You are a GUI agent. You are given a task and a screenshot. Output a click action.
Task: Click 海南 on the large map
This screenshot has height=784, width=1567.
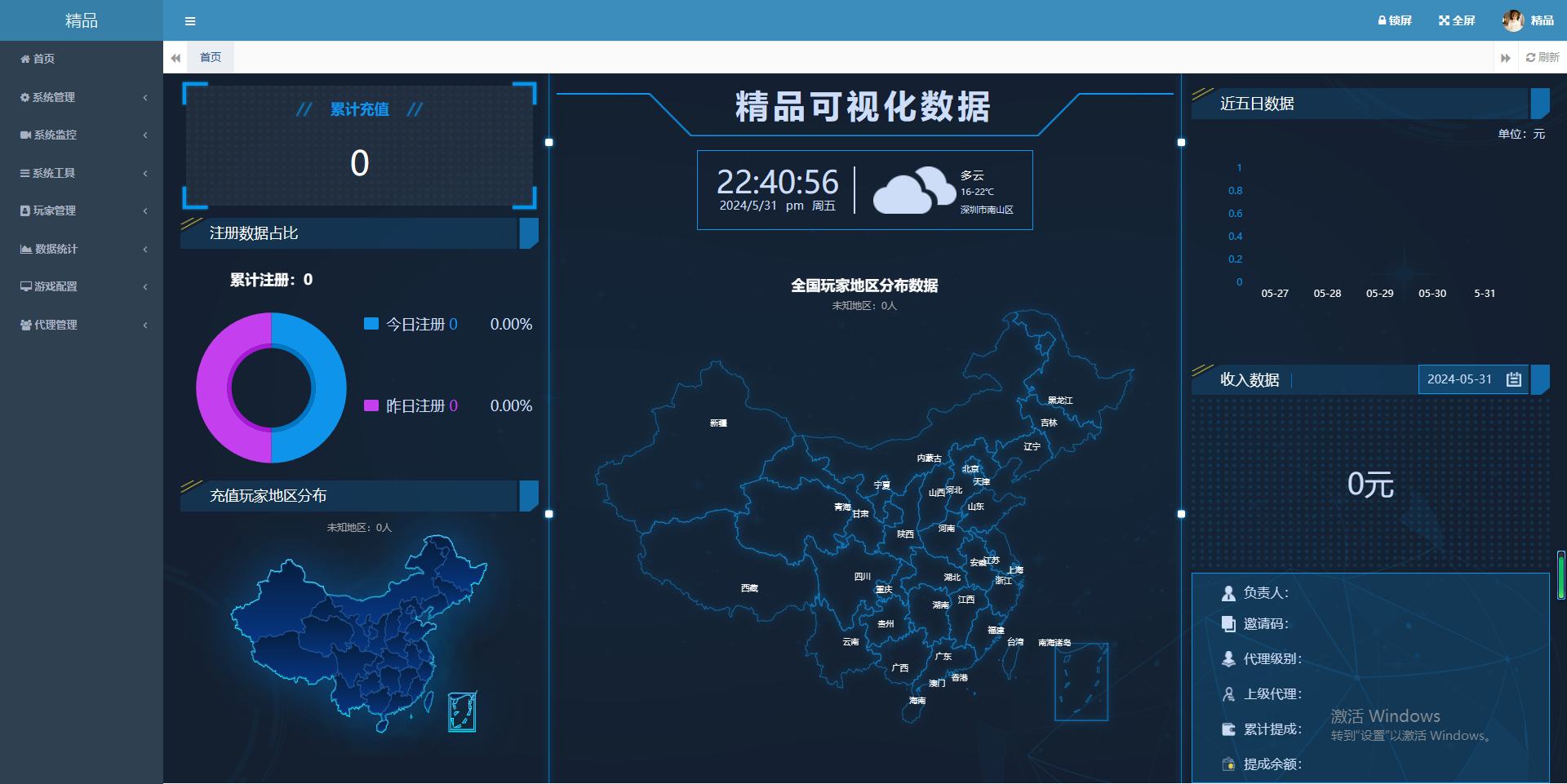pyautogui.click(x=917, y=701)
